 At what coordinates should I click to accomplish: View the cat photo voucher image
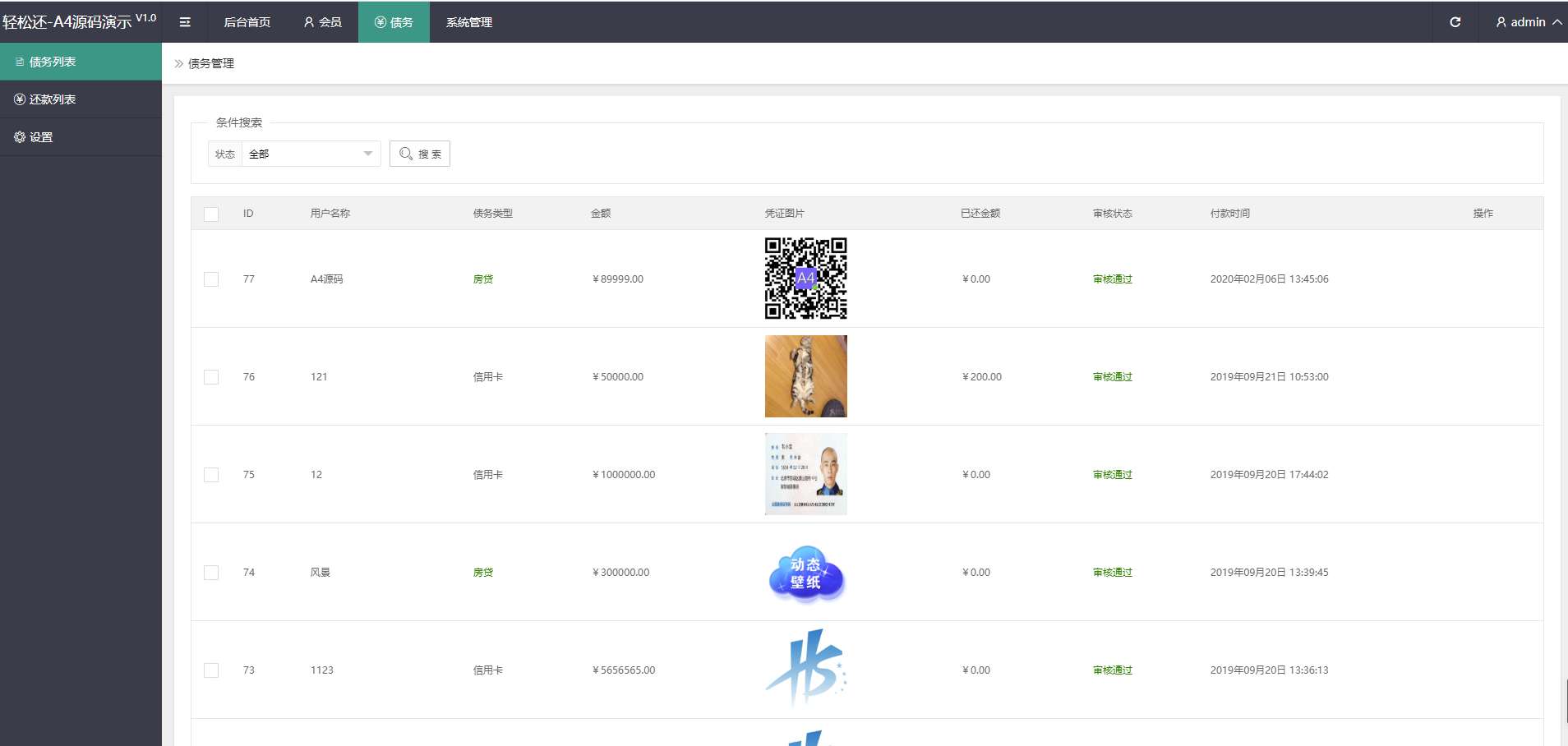(805, 376)
